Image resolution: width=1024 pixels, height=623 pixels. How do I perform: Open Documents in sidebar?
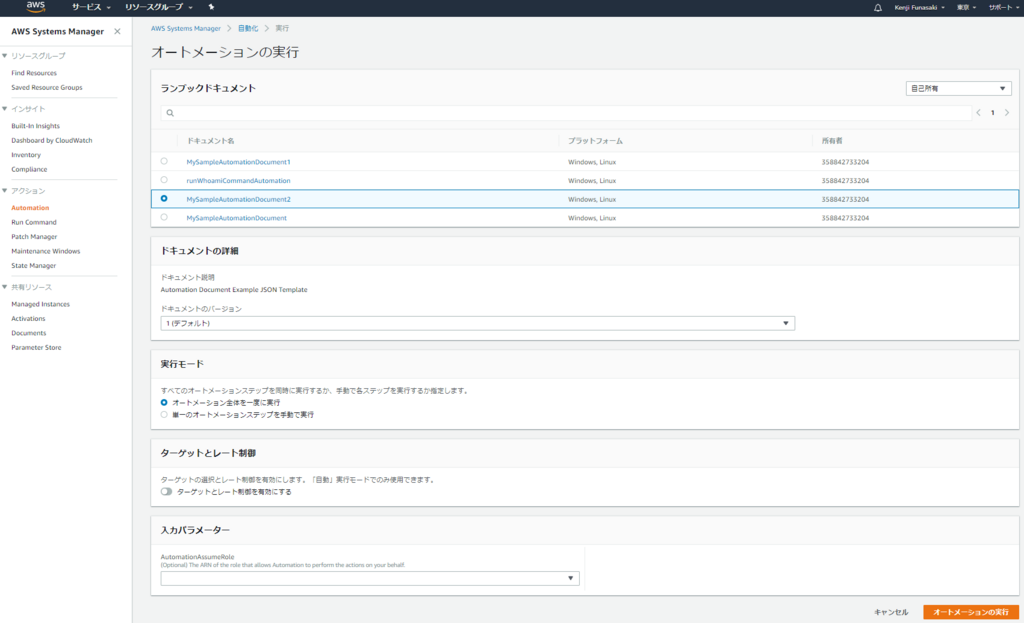pyautogui.click(x=29, y=333)
